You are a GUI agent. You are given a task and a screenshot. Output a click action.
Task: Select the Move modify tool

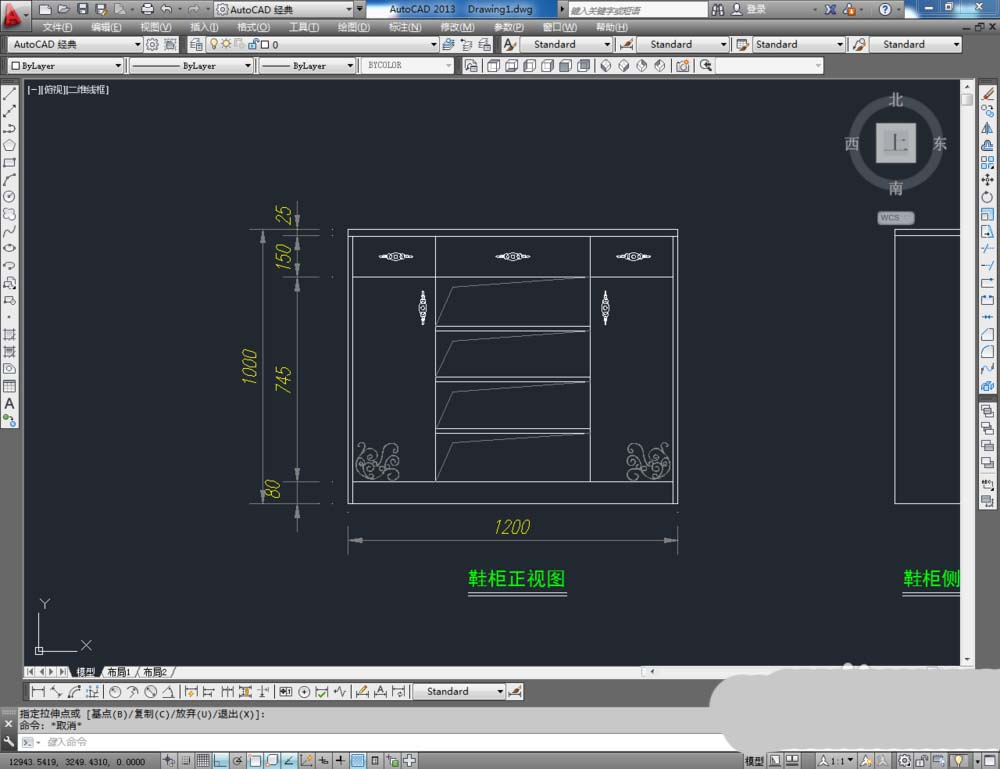[987, 180]
